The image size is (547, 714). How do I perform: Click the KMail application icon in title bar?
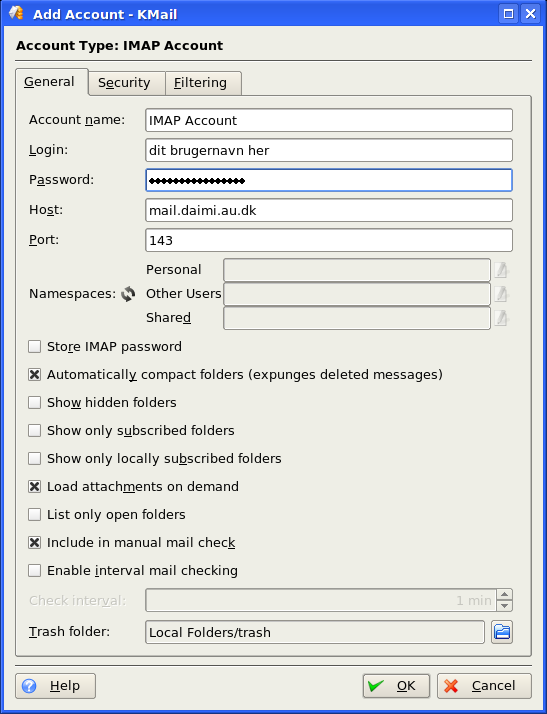(16, 13)
